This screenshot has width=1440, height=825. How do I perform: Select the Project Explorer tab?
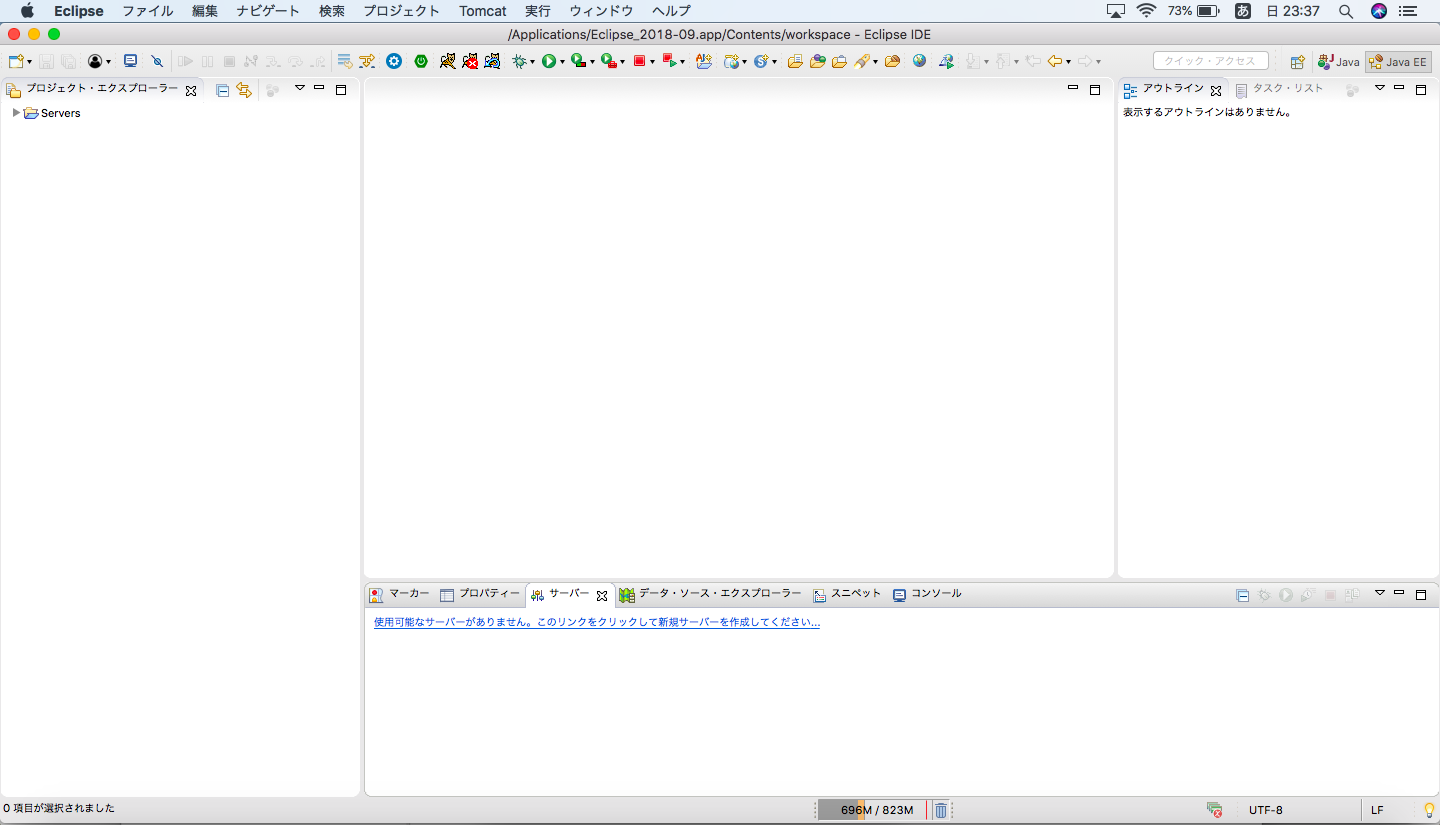(101, 89)
